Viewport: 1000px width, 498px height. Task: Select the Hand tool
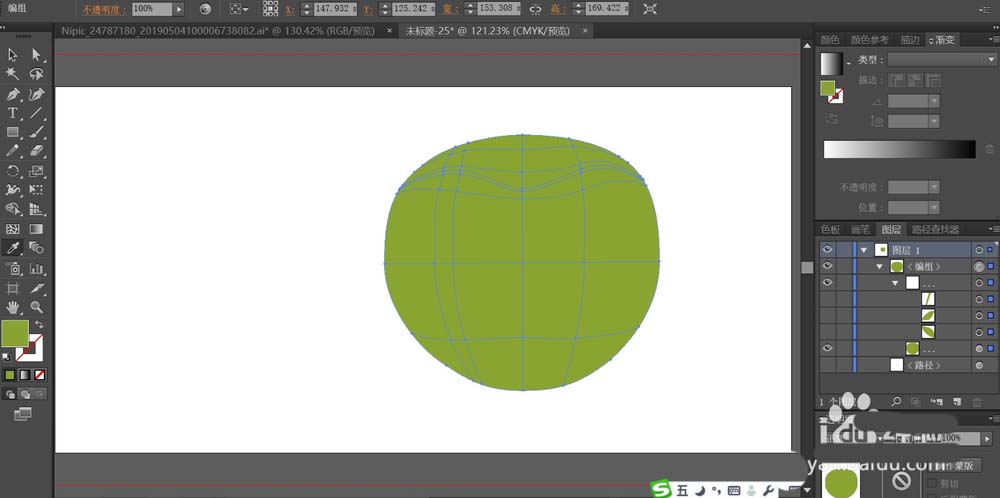pyautogui.click(x=13, y=307)
